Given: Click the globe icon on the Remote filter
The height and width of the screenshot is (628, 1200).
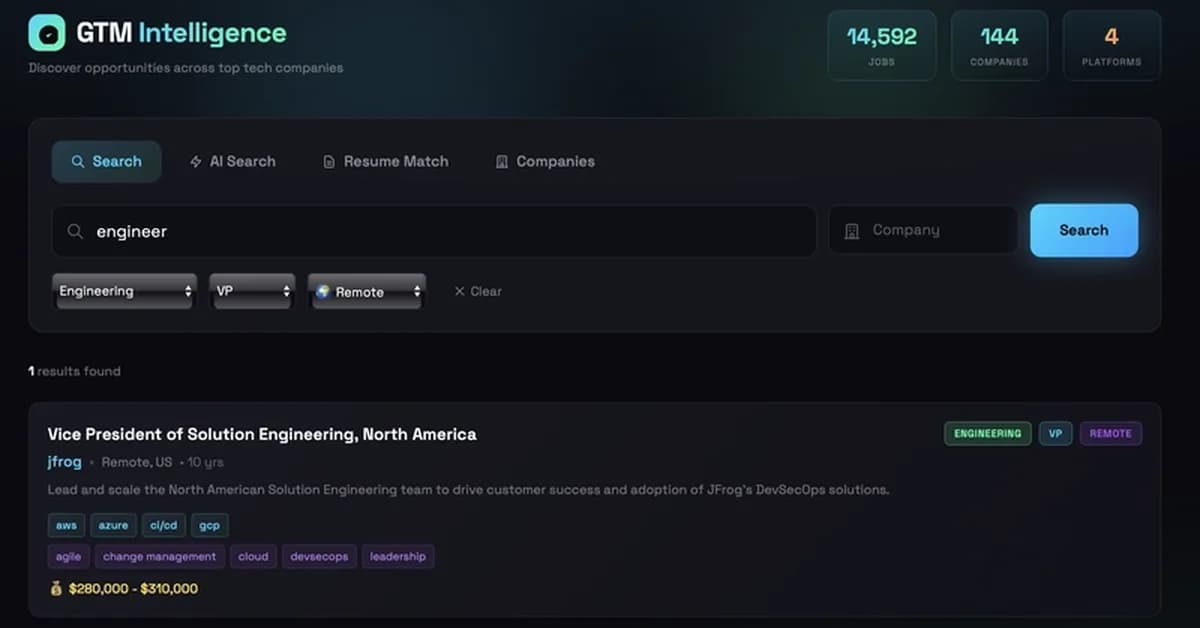Looking at the screenshot, I should coord(324,291).
